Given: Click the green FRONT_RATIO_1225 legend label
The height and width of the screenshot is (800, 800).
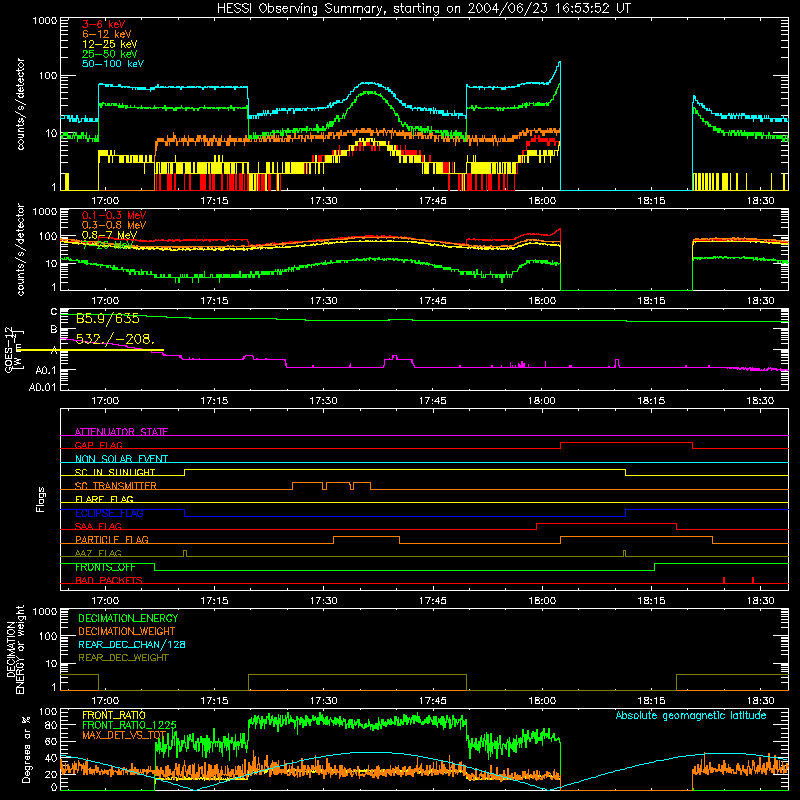Looking at the screenshot, I should [x=130, y=725].
